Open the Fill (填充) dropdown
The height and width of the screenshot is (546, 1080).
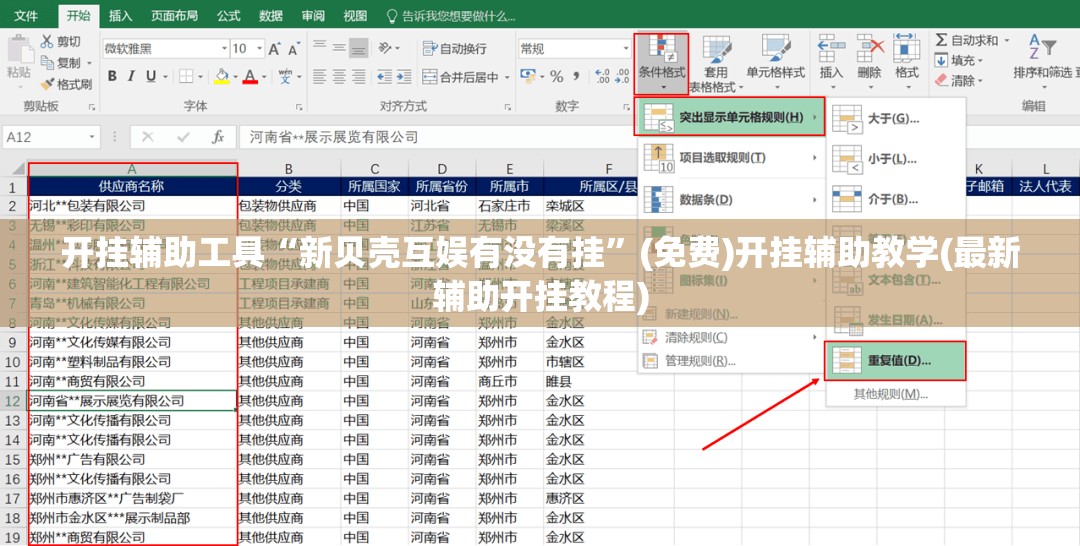(959, 61)
